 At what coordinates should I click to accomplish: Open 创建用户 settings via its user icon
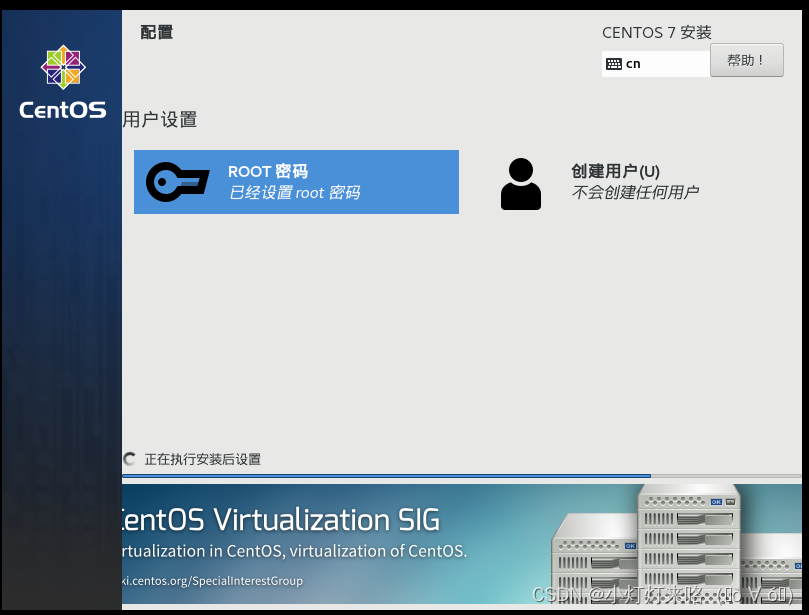(x=520, y=182)
